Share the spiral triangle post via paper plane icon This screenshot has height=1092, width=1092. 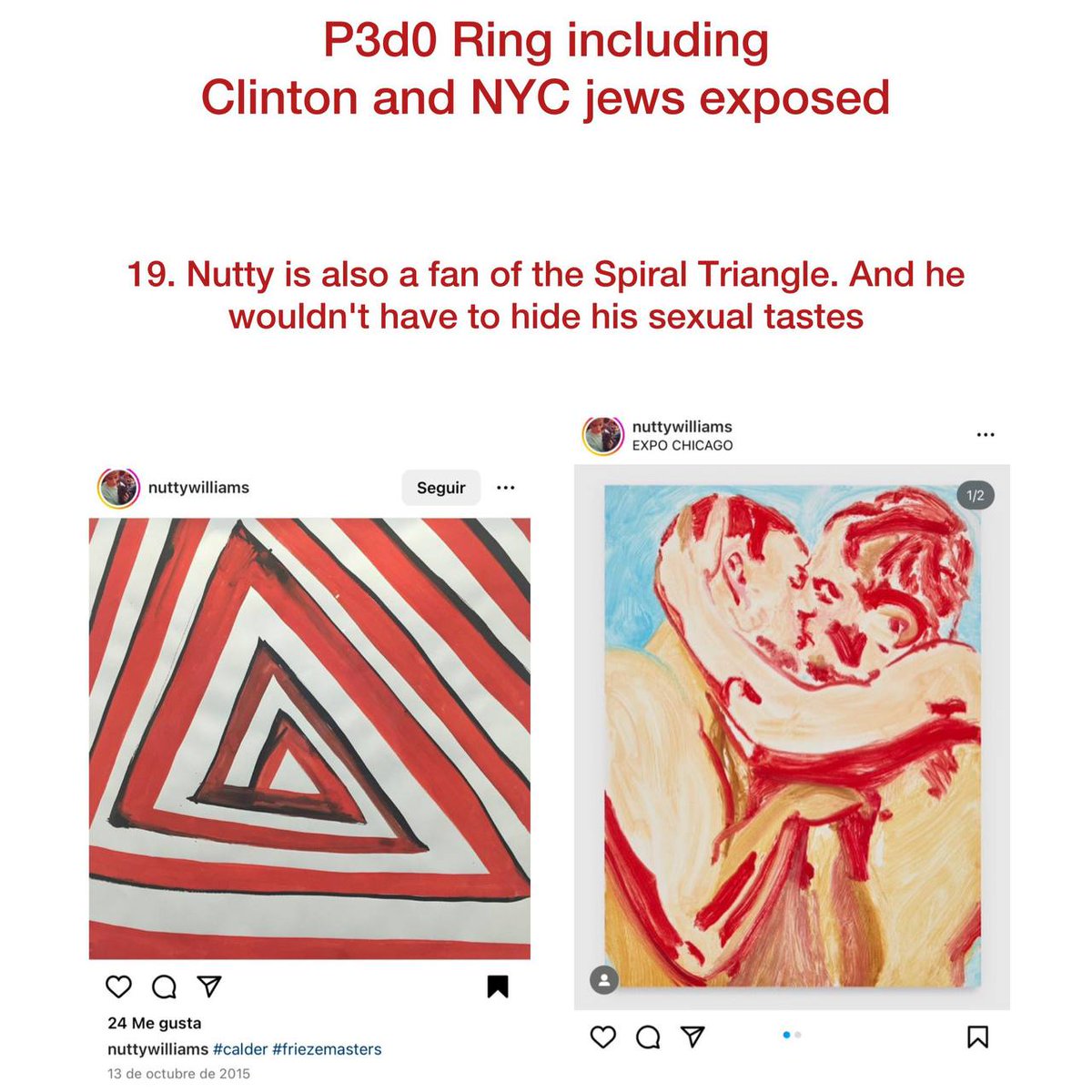[x=209, y=986]
